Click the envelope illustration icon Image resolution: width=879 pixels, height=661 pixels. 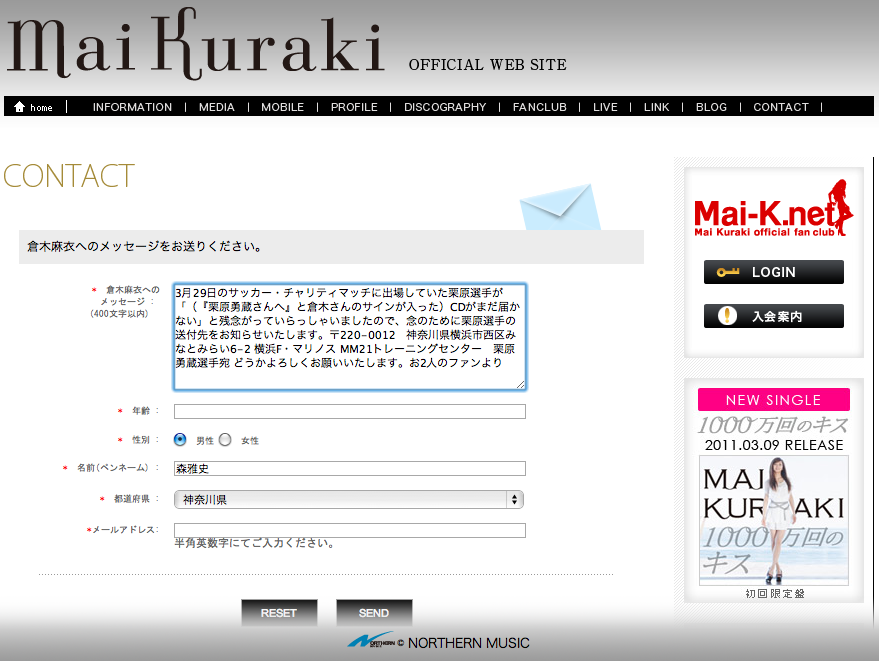tap(559, 207)
